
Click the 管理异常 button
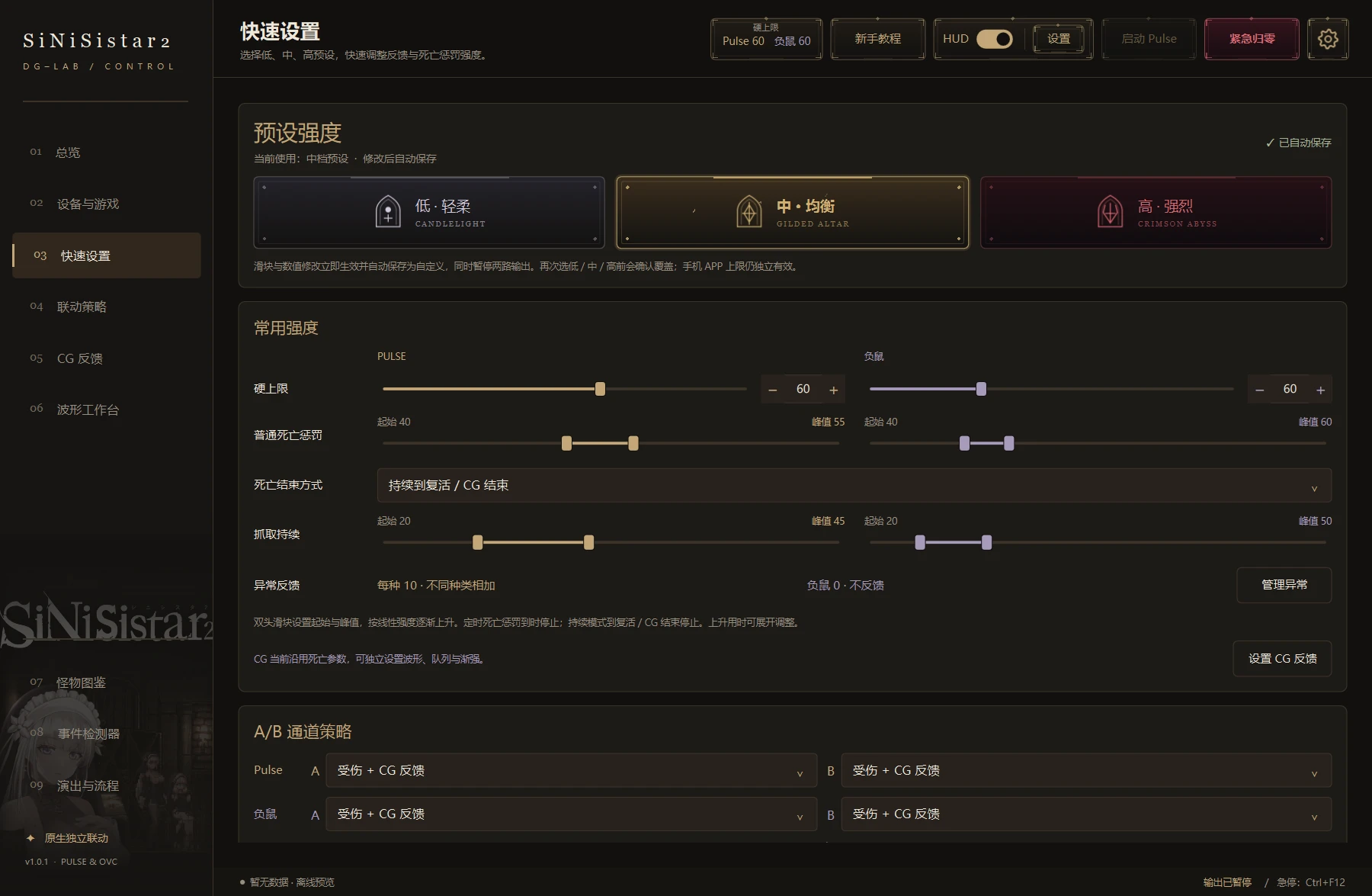(x=1284, y=585)
